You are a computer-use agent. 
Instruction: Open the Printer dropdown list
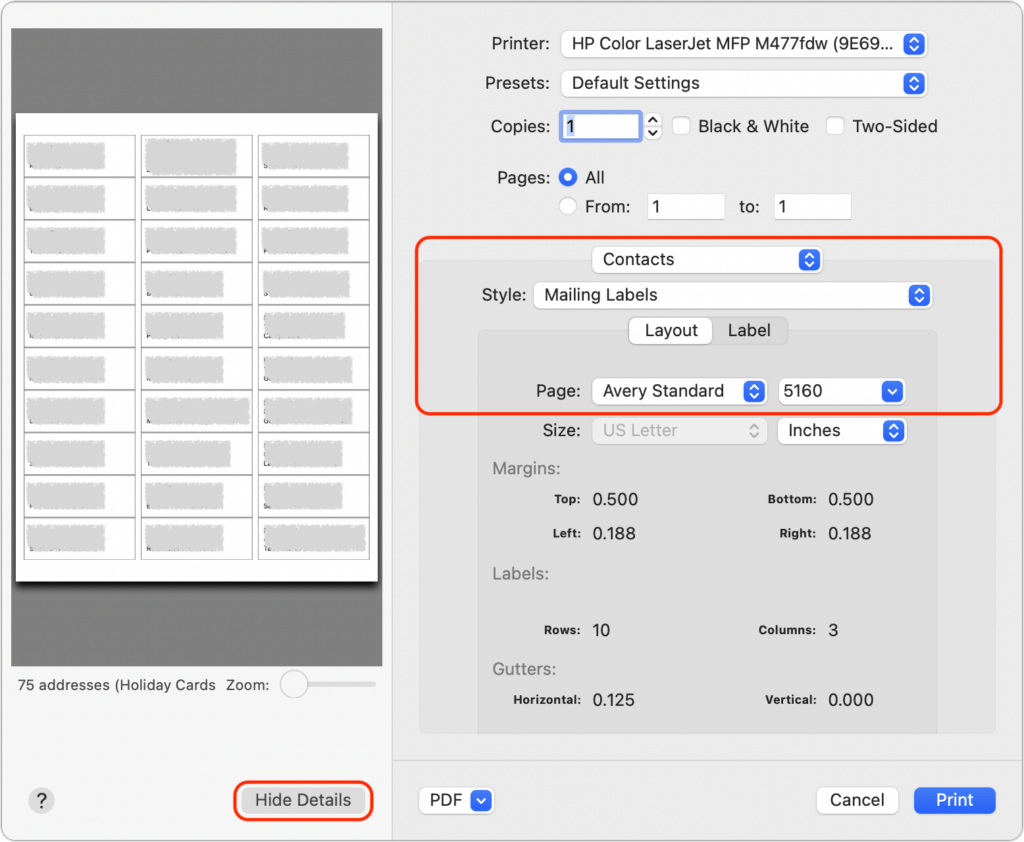743,44
